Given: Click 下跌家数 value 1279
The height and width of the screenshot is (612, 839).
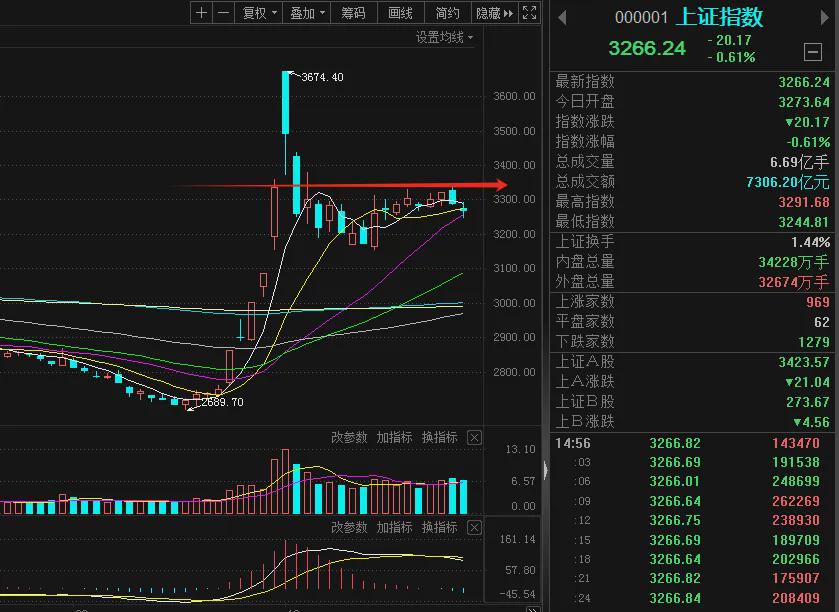Looking at the screenshot, I should pos(814,342).
